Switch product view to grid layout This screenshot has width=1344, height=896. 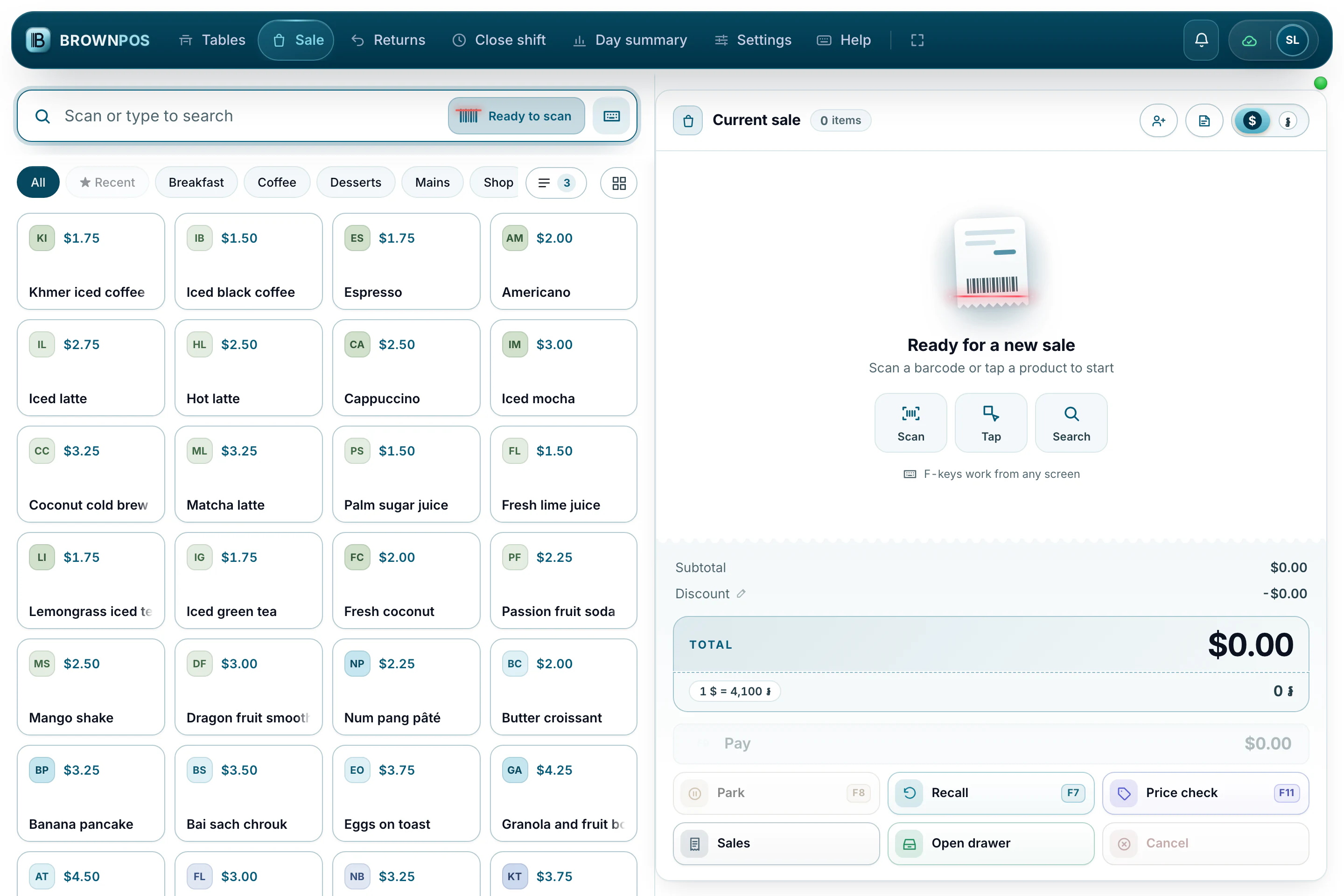point(619,183)
